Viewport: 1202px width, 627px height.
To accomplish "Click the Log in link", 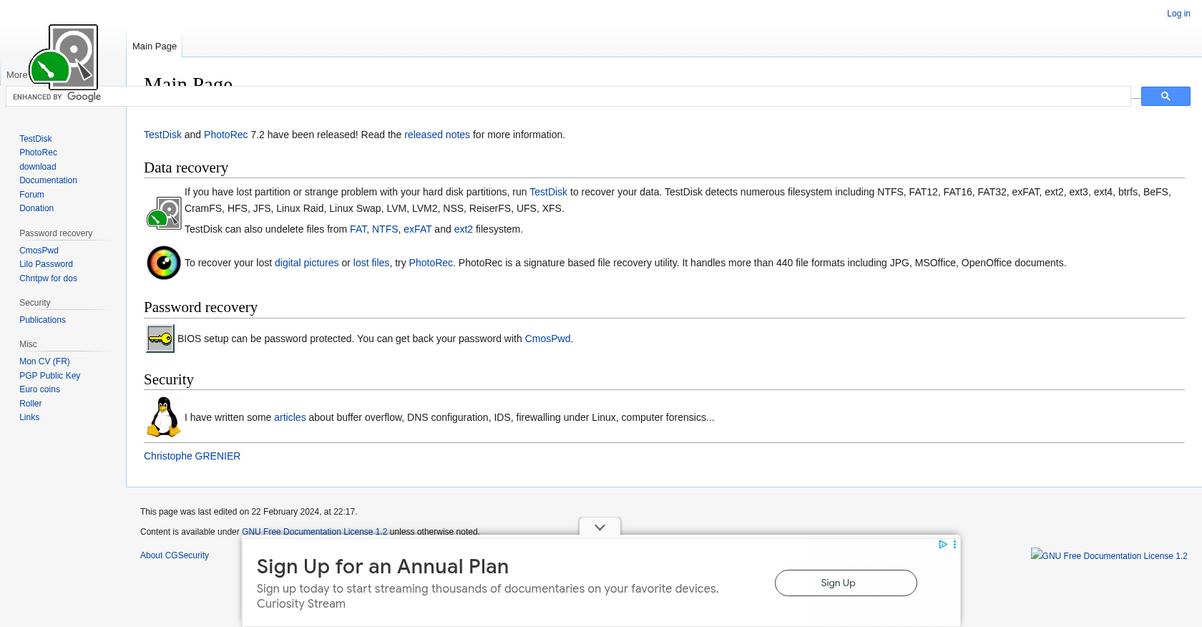I will [1178, 14].
